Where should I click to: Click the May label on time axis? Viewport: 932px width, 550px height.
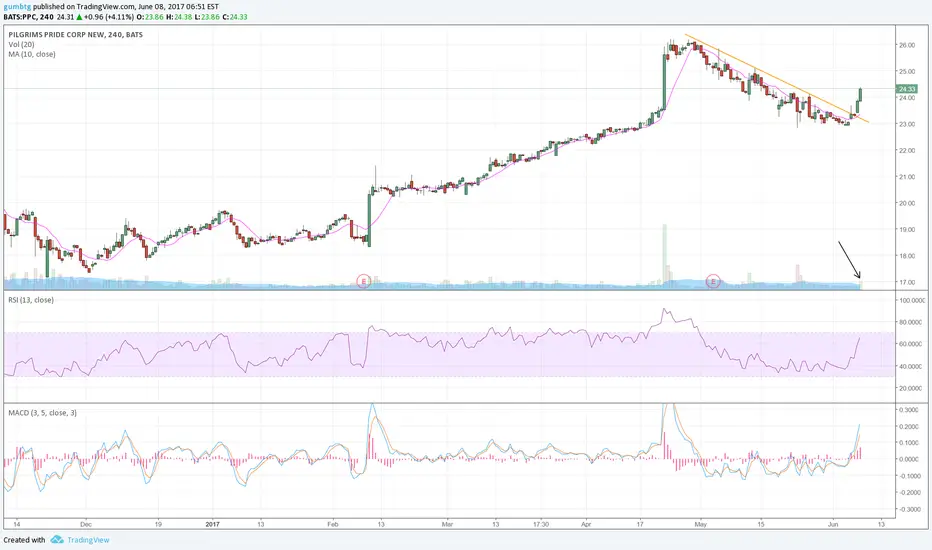point(701,524)
